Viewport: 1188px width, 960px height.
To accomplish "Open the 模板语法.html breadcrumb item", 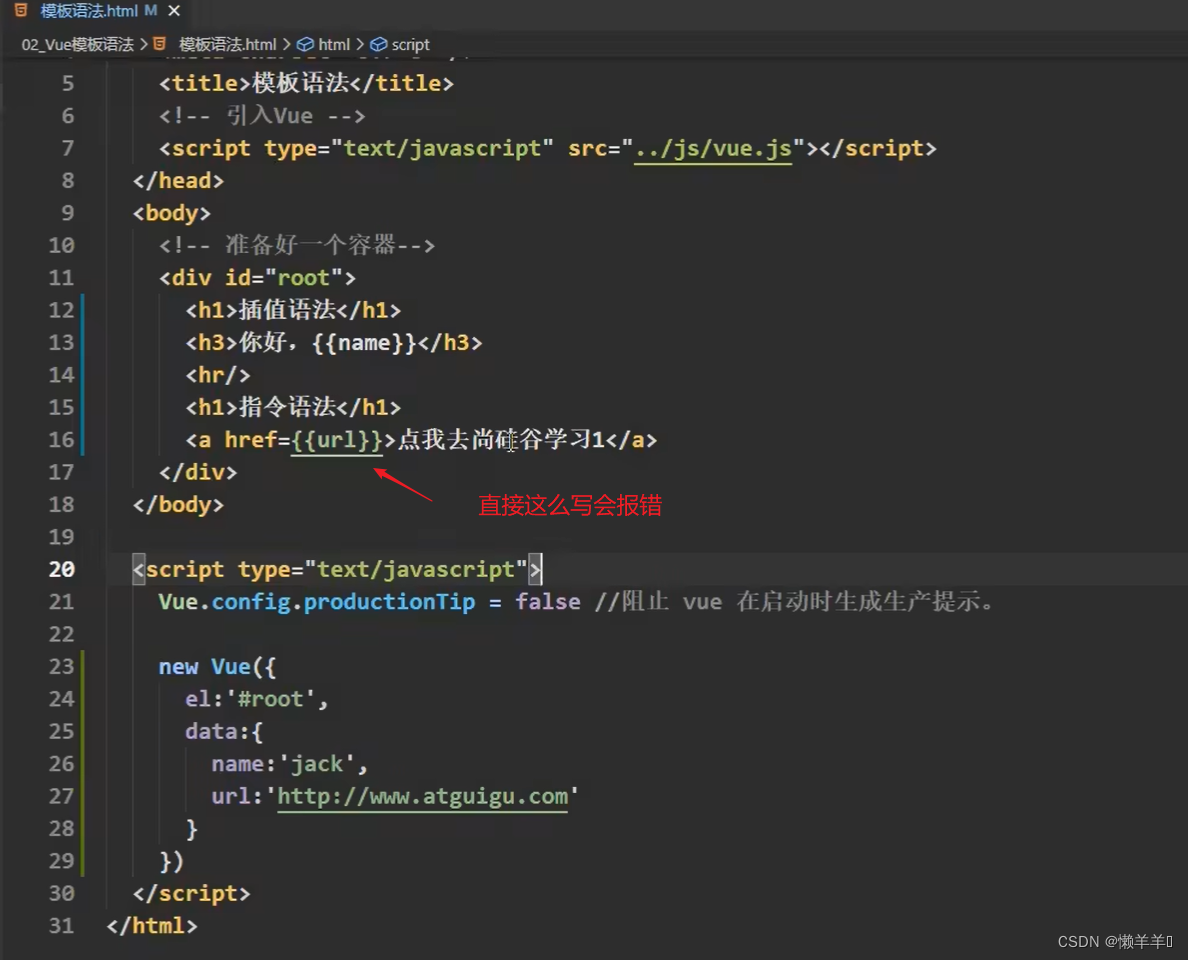I will tap(227, 45).
